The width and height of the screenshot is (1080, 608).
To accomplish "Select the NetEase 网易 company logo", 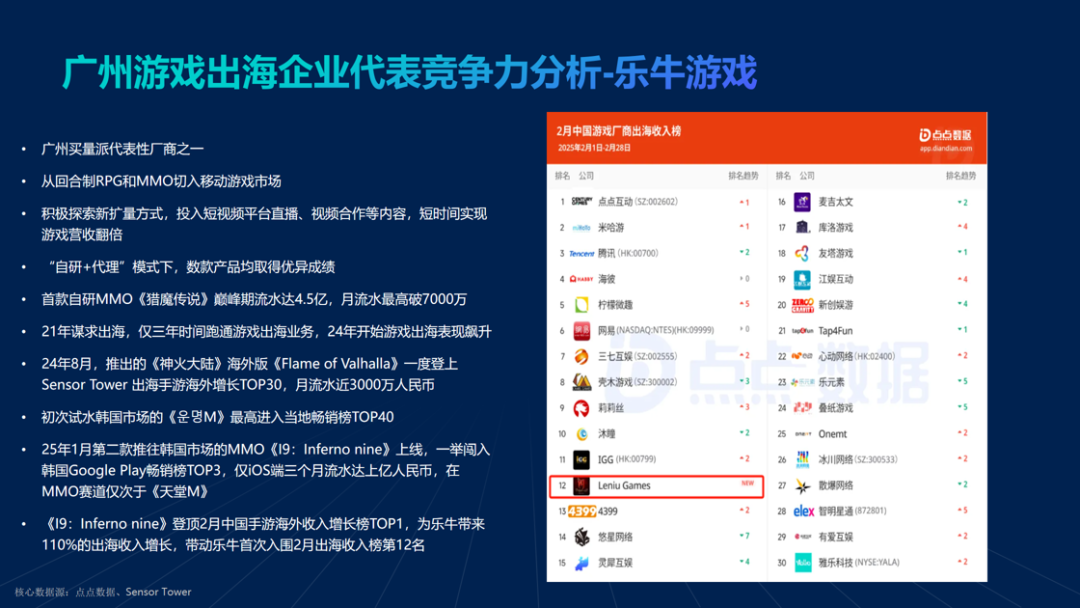I will tap(581, 330).
